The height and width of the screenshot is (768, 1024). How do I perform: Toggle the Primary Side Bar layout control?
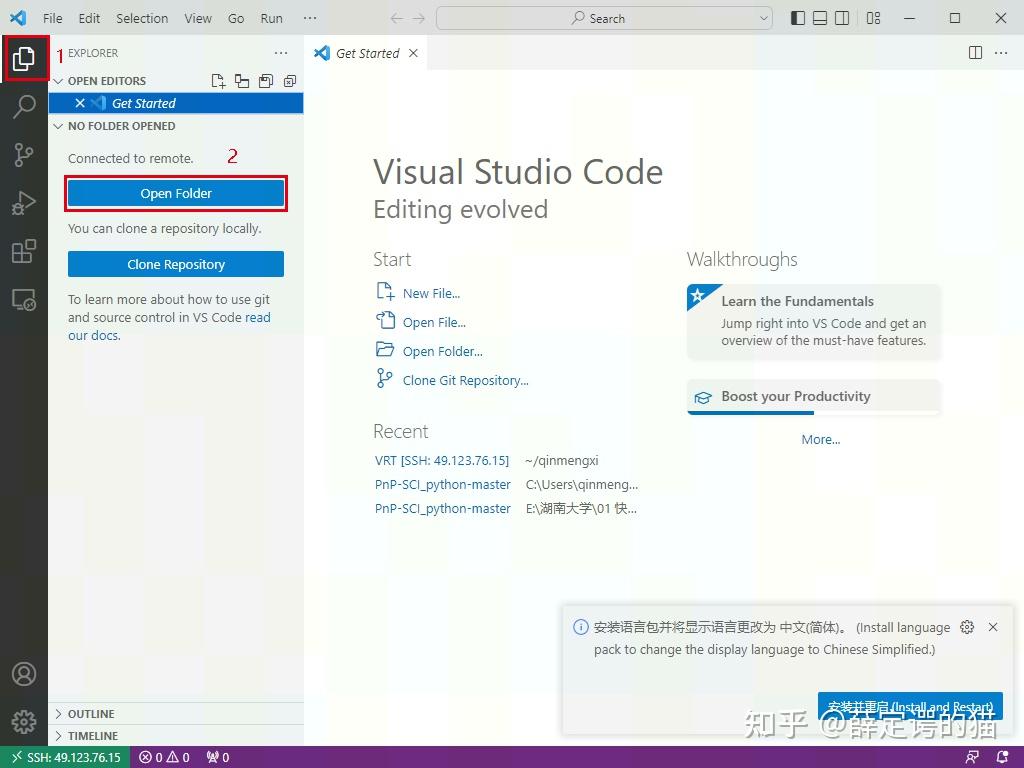point(796,17)
